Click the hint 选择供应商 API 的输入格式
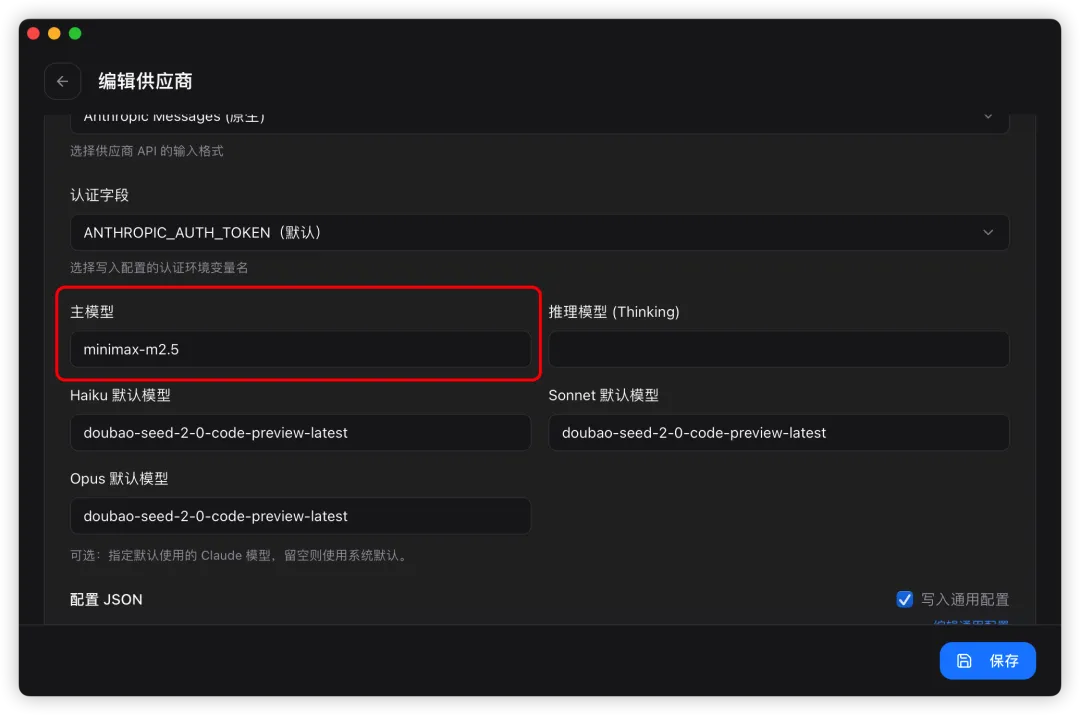The width and height of the screenshot is (1080, 715). click(x=147, y=151)
